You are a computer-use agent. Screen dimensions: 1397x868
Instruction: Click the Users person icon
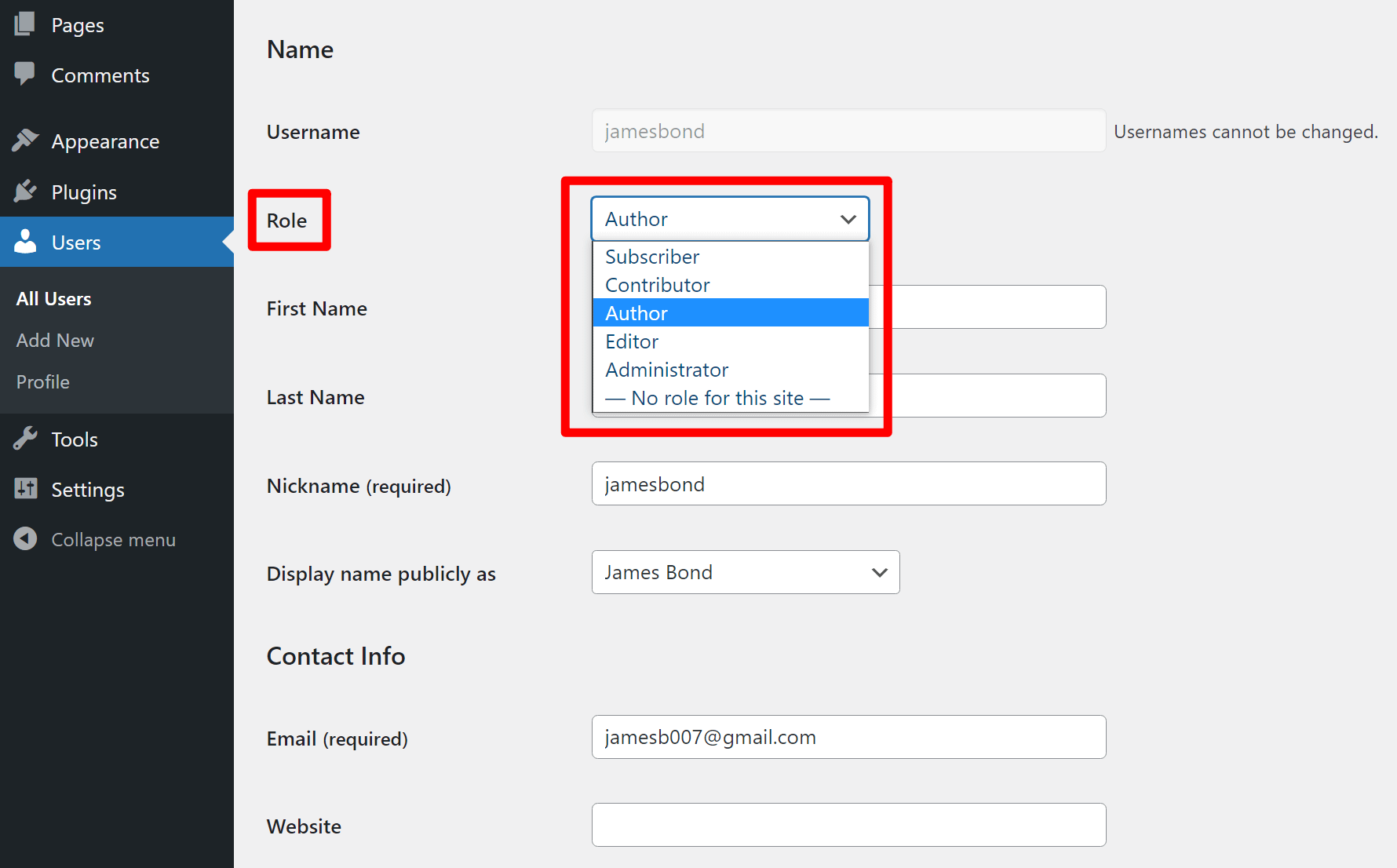tap(24, 242)
